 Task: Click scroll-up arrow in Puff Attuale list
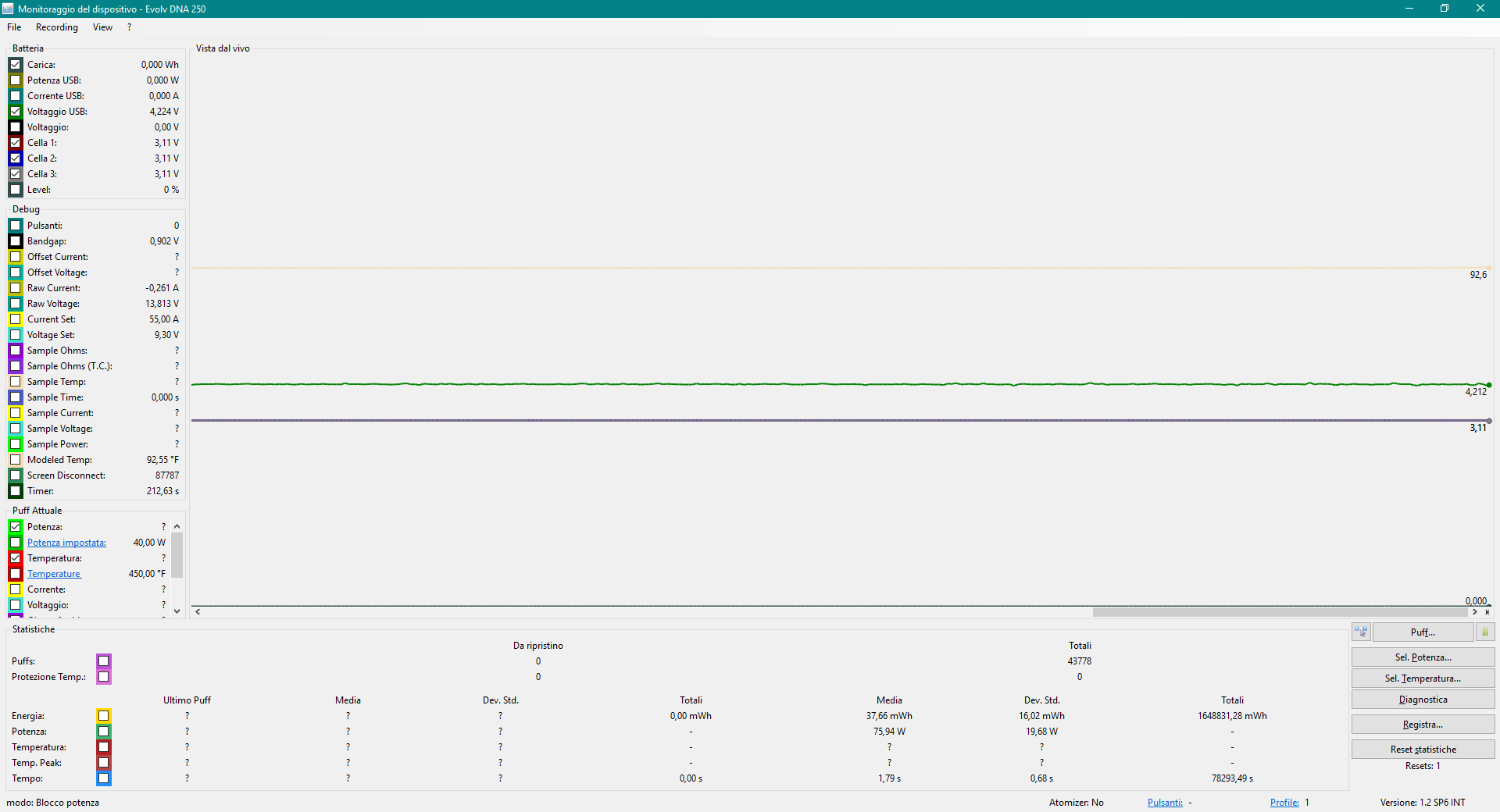point(177,527)
